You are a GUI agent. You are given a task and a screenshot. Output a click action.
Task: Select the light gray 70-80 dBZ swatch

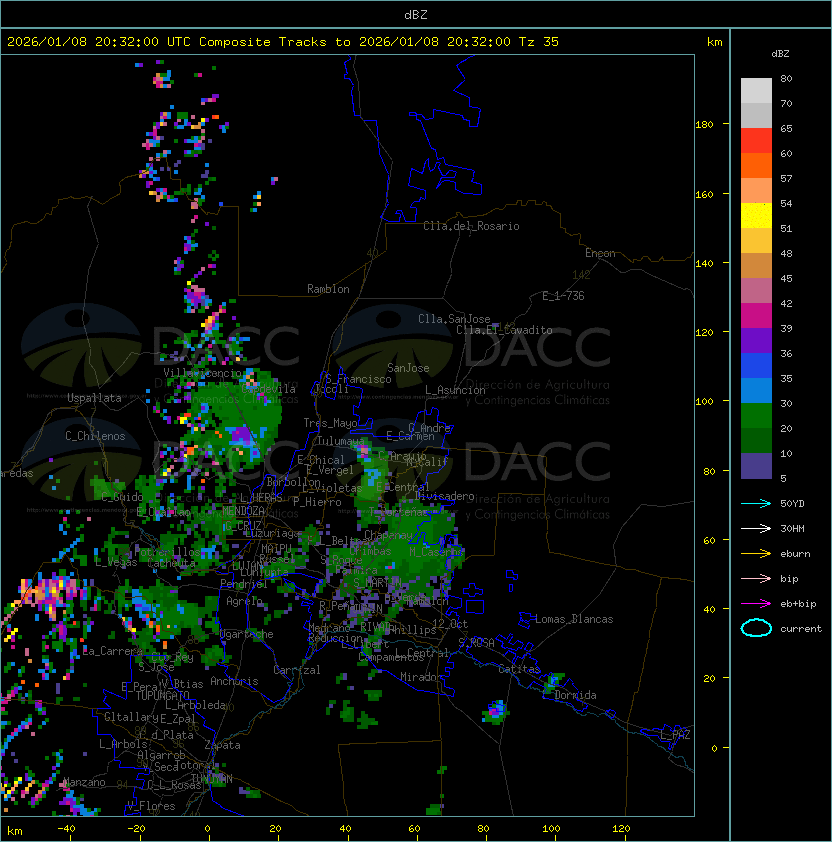[x=756, y=91]
